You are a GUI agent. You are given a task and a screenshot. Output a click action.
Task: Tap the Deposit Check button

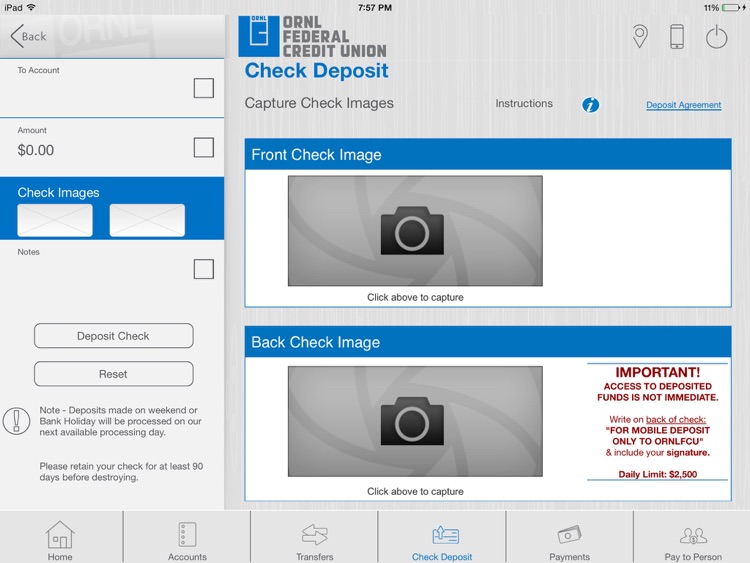point(114,336)
